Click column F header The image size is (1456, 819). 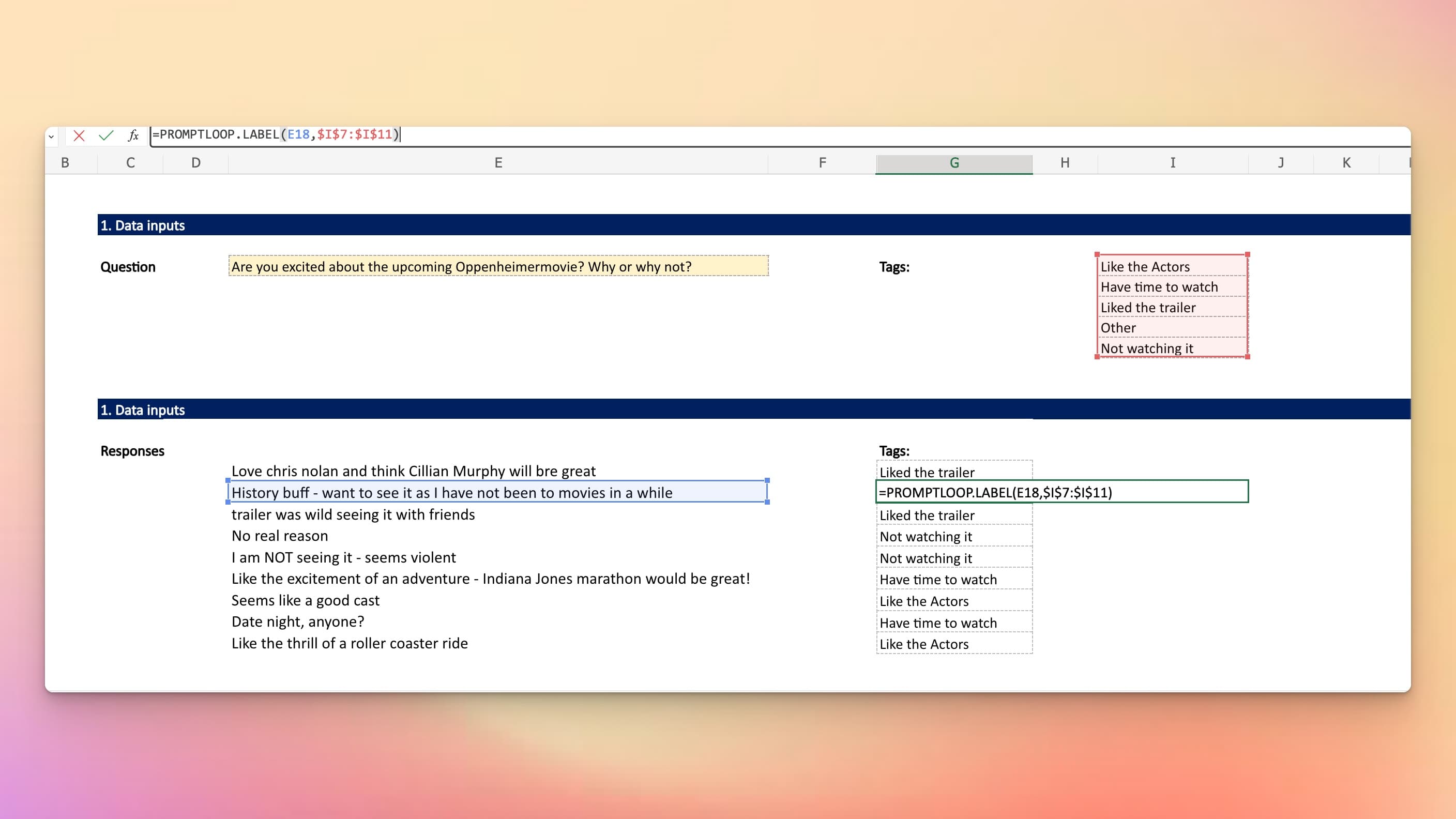[822, 163]
